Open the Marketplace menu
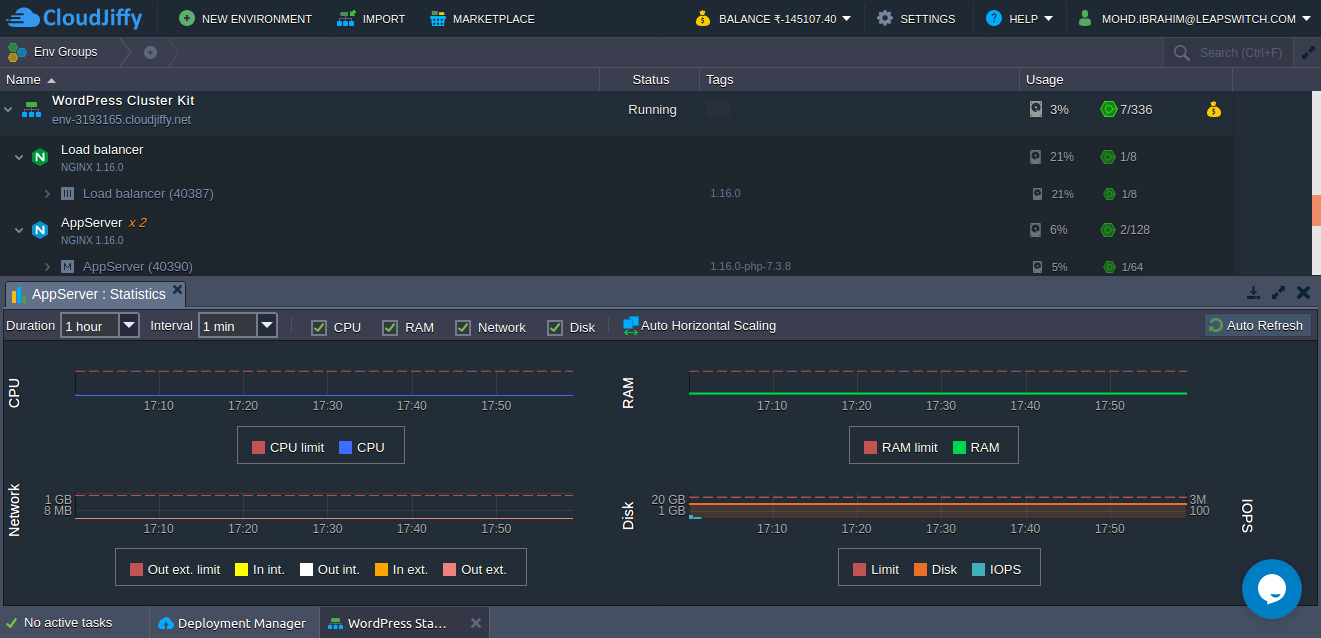Screen dimensions: 1321x638 [x=482, y=18]
